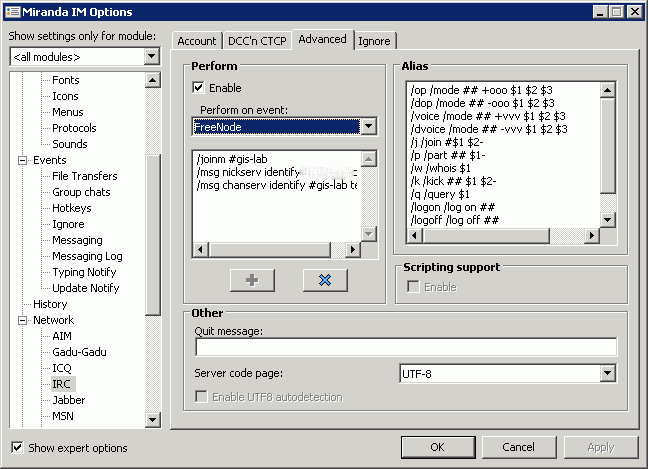Click the plus add-perform button
Viewport: 648px width, 469px height.
252,280
